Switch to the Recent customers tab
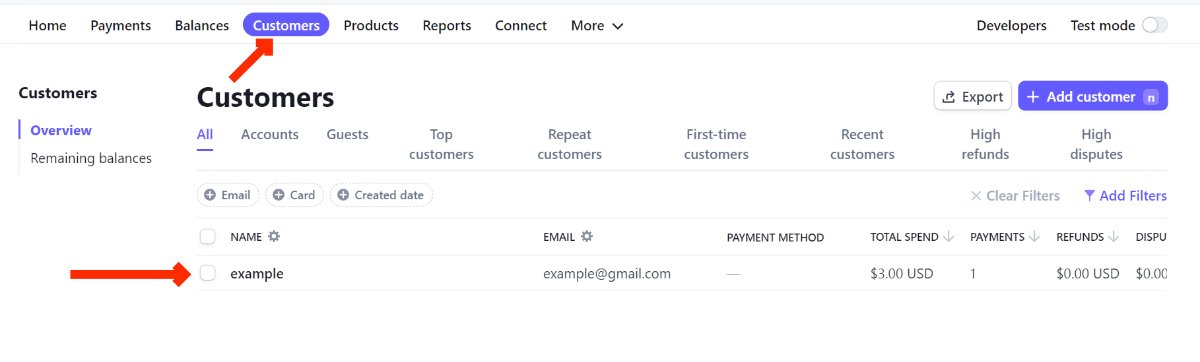 [x=862, y=144]
